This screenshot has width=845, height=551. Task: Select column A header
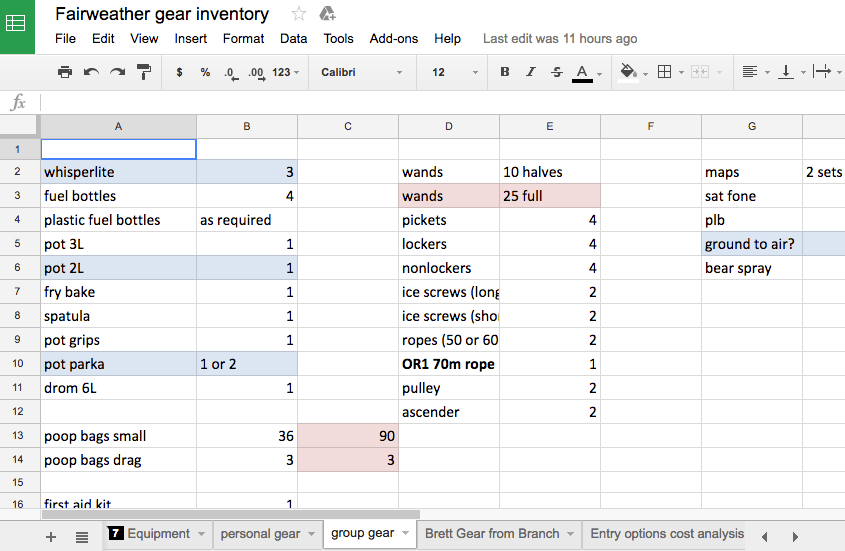click(119, 126)
